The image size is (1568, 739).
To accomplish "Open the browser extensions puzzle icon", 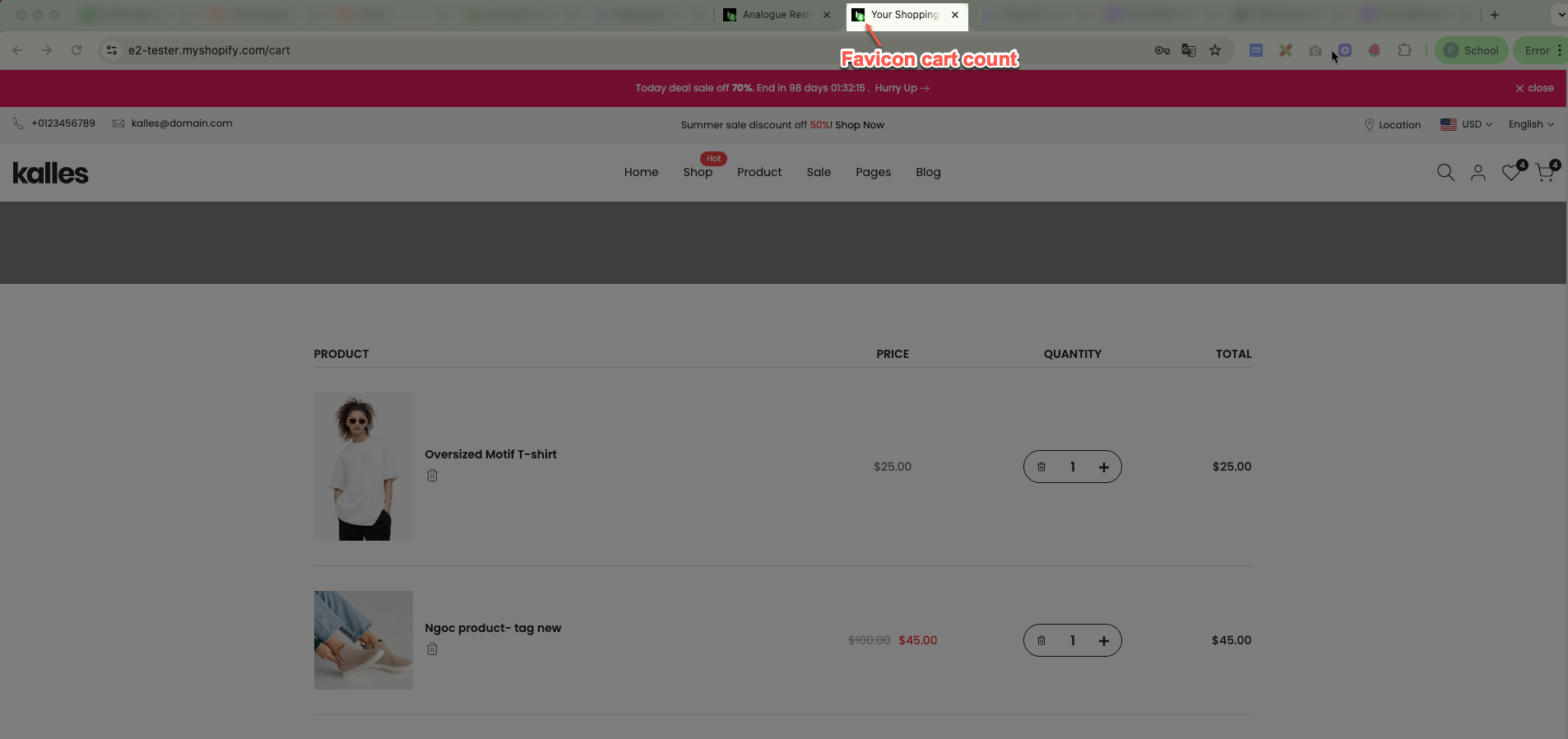I will [x=1404, y=50].
